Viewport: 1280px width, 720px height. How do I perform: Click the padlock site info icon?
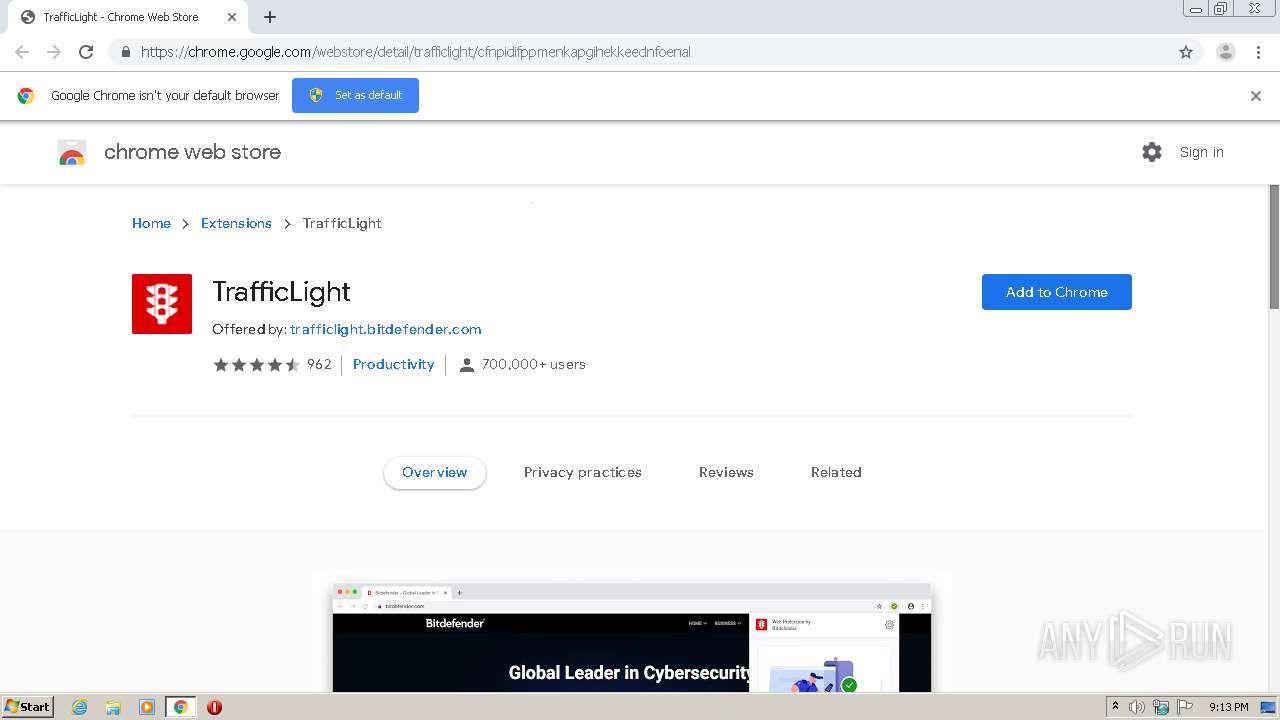tap(125, 52)
